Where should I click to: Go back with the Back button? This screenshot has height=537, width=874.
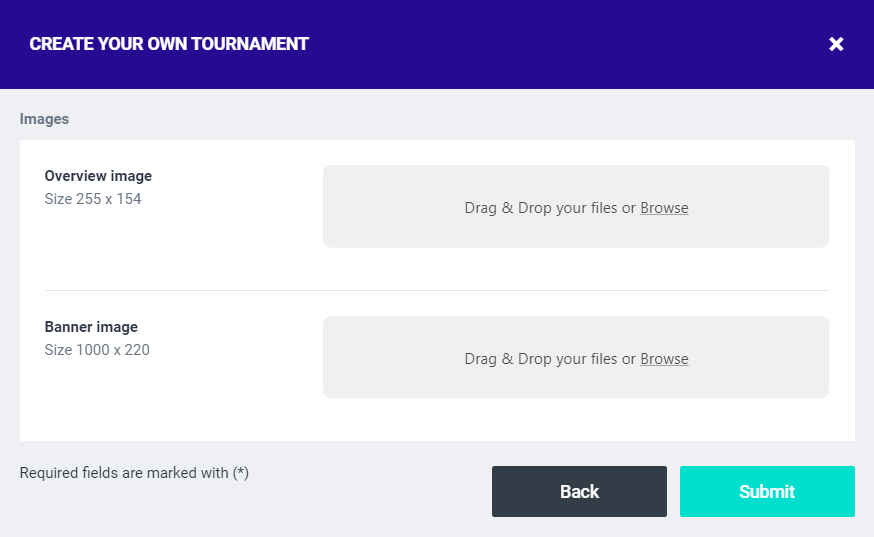coord(579,491)
